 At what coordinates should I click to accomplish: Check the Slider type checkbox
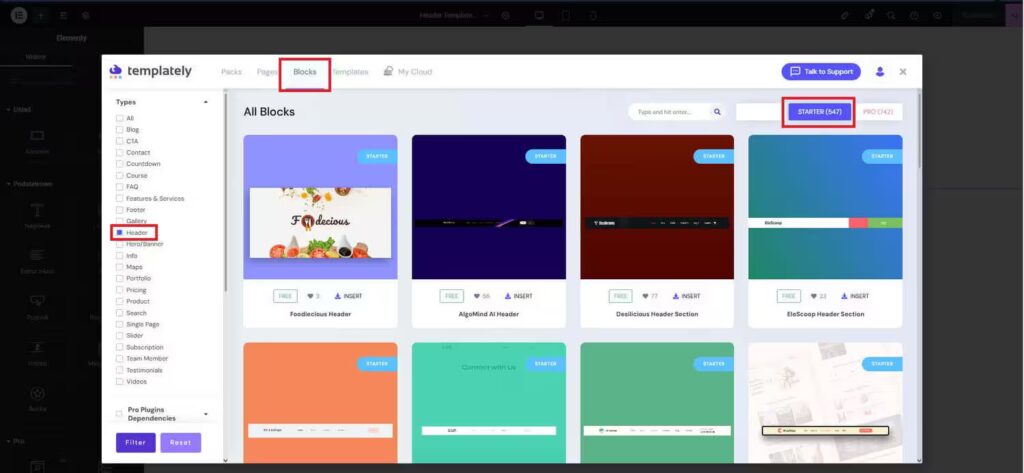click(x=120, y=336)
